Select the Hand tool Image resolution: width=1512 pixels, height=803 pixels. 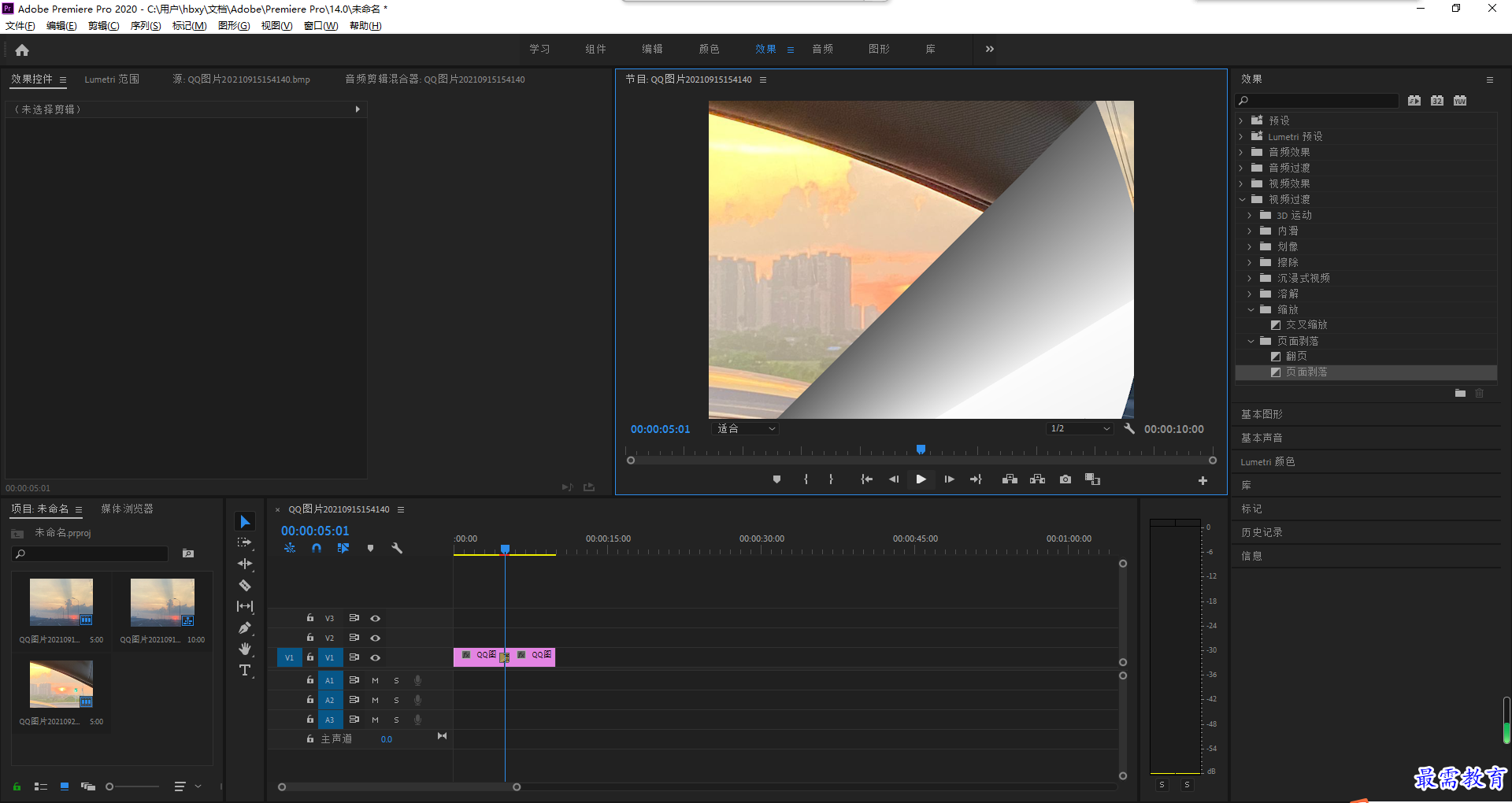tap(245, 649)
